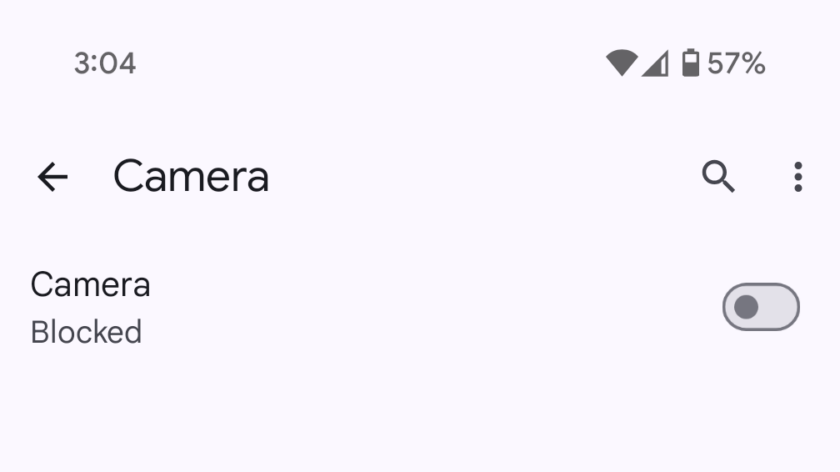Select the Camera setting label
This screenshot has width=840, height=472.
90,285
